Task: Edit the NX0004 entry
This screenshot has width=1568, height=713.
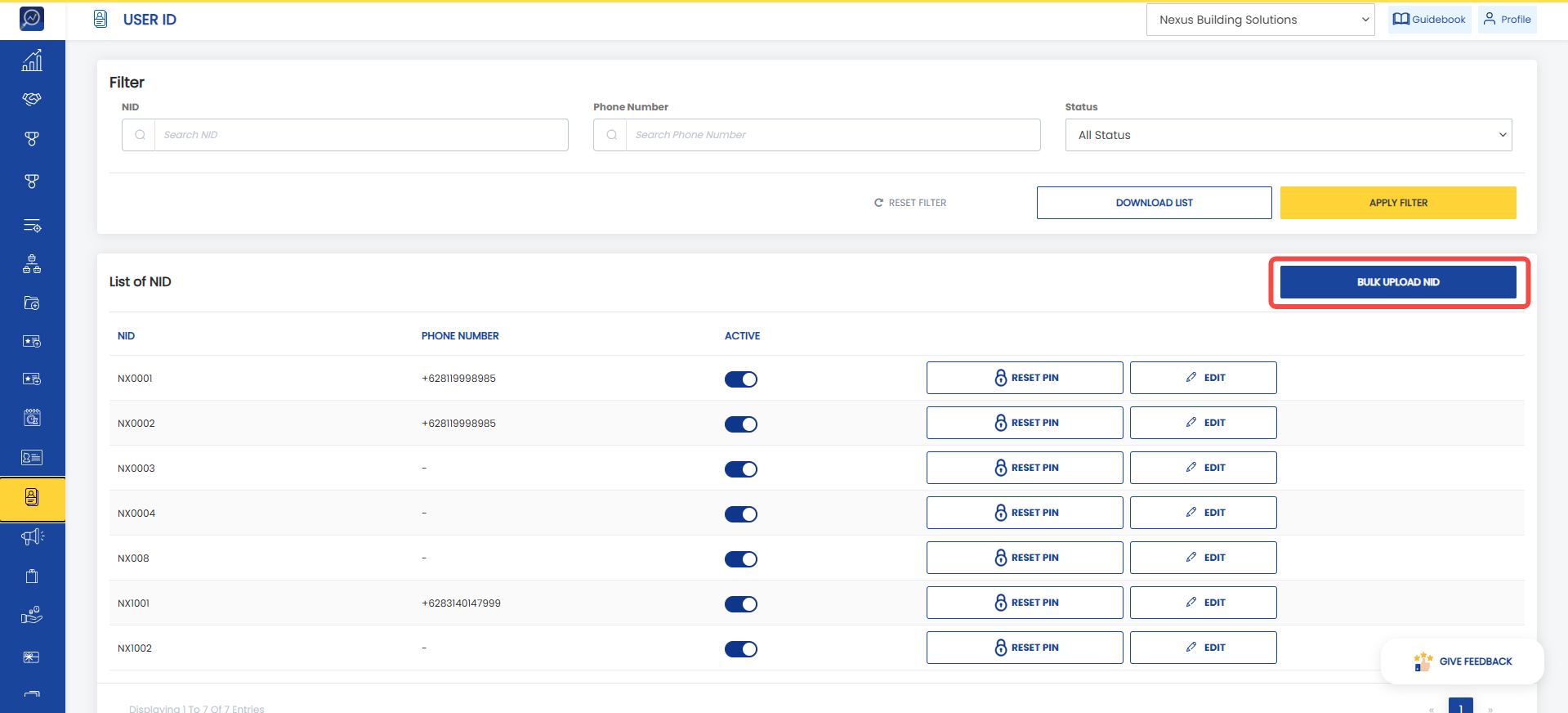Action: [x=1204, y=513]
